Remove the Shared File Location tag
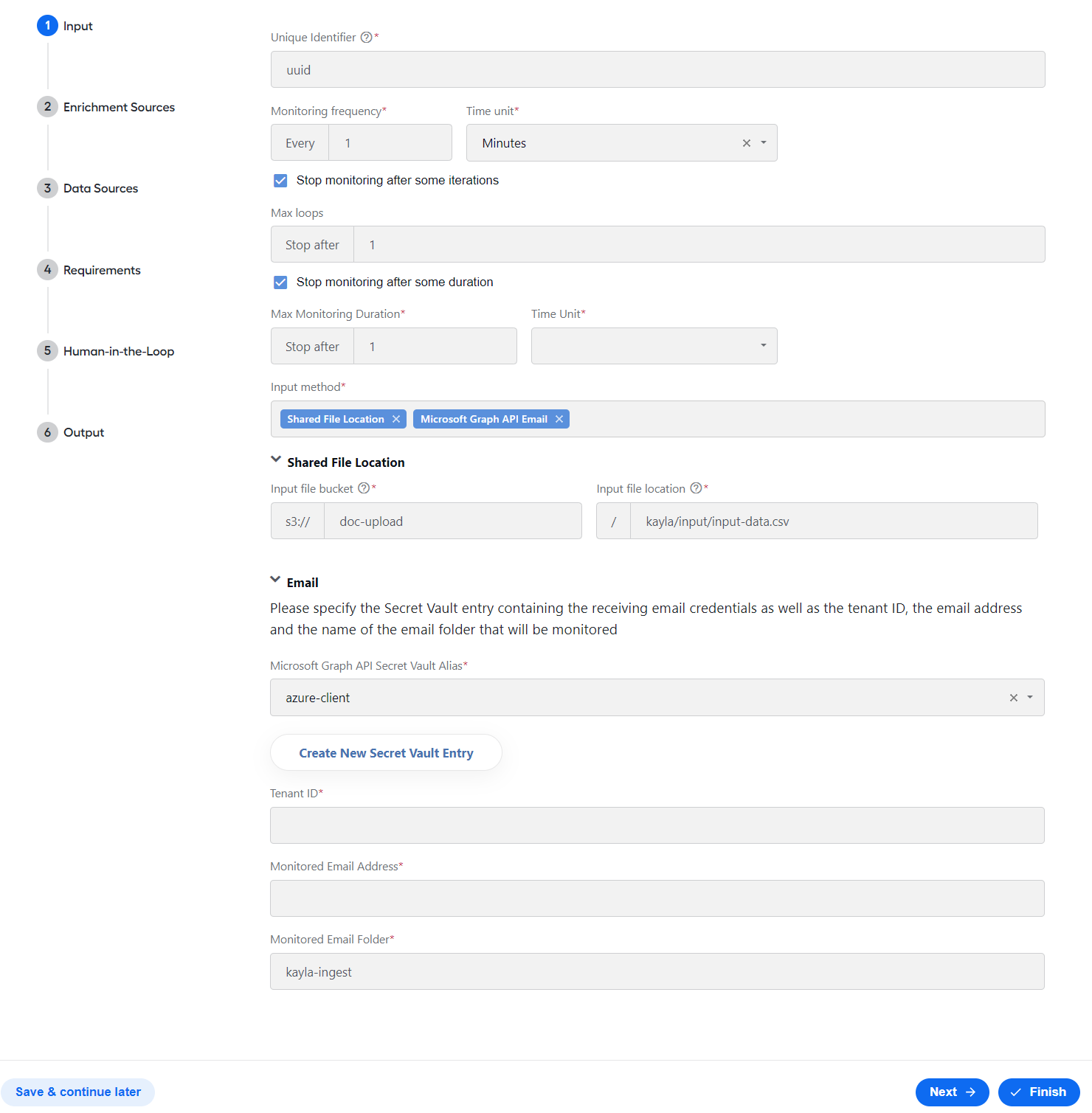Viewport: 1092px width, 1113px height. tap(396, 419)
